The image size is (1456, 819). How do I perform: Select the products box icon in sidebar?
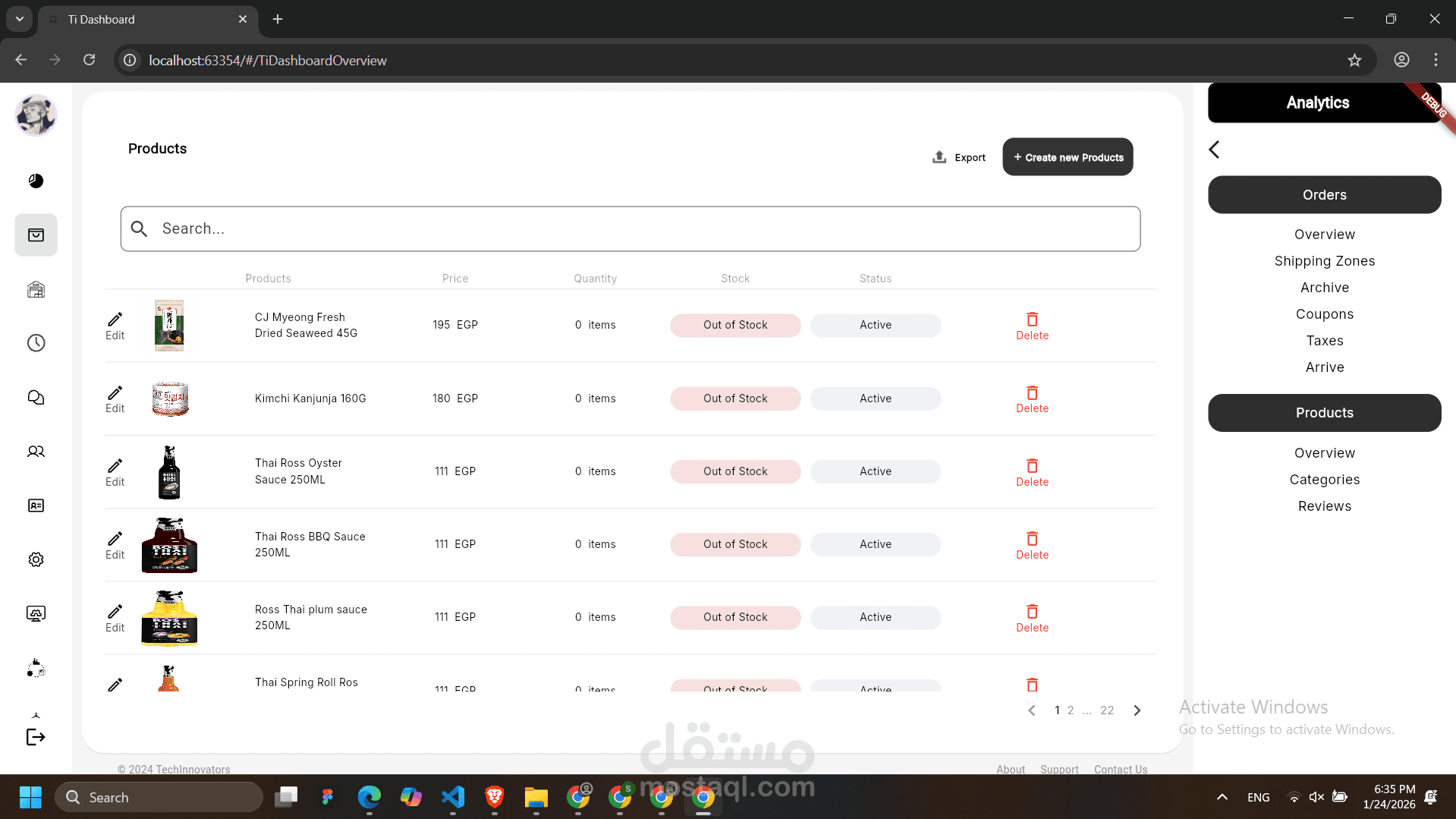pos(36,235)
